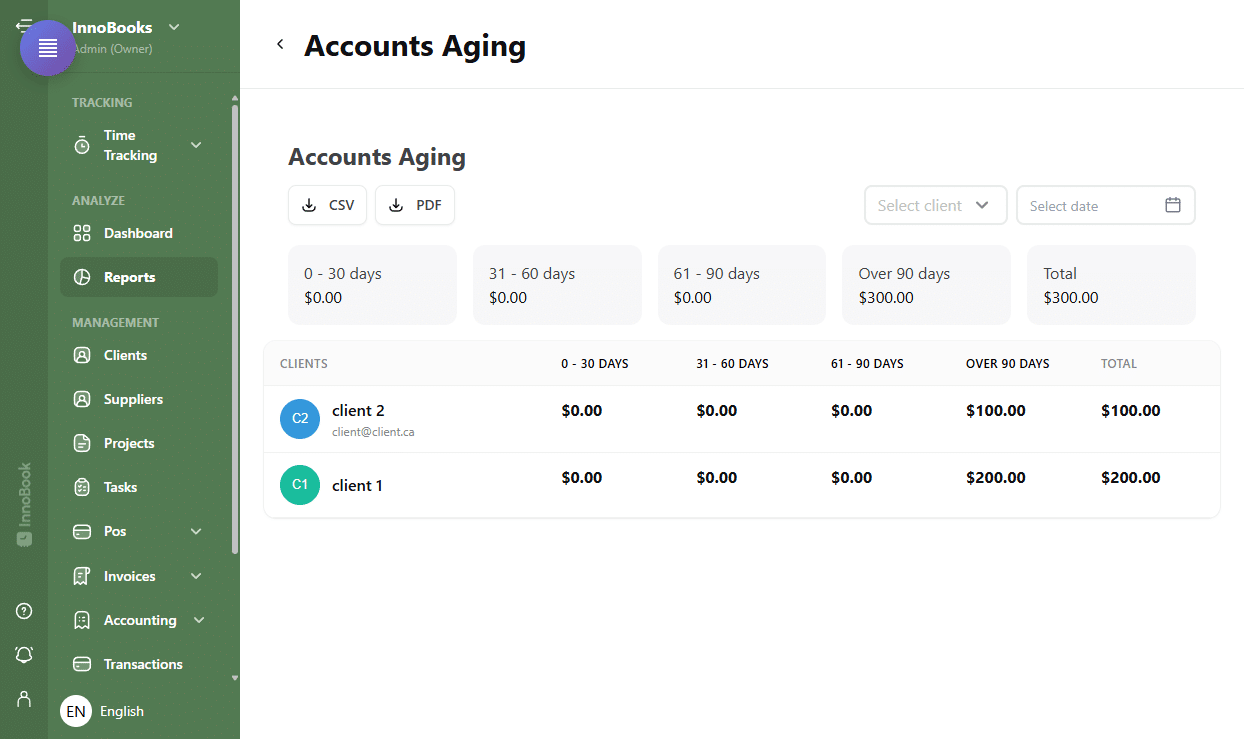This screenshot has width=1244, height=739.
Task: Click the Accounting ledger icon
Action: coord(82,620)
